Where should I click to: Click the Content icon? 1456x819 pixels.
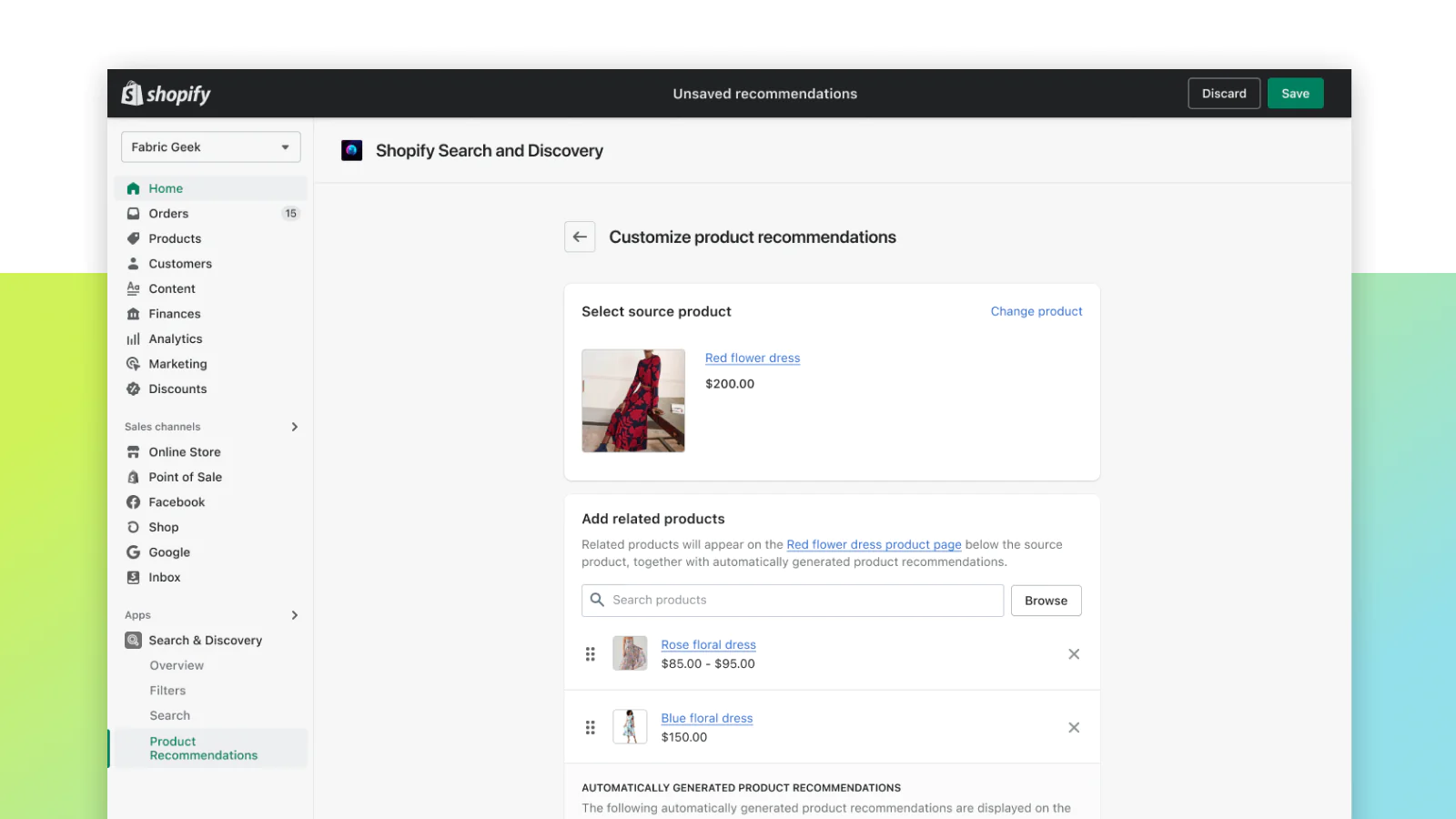pos(133,288)
